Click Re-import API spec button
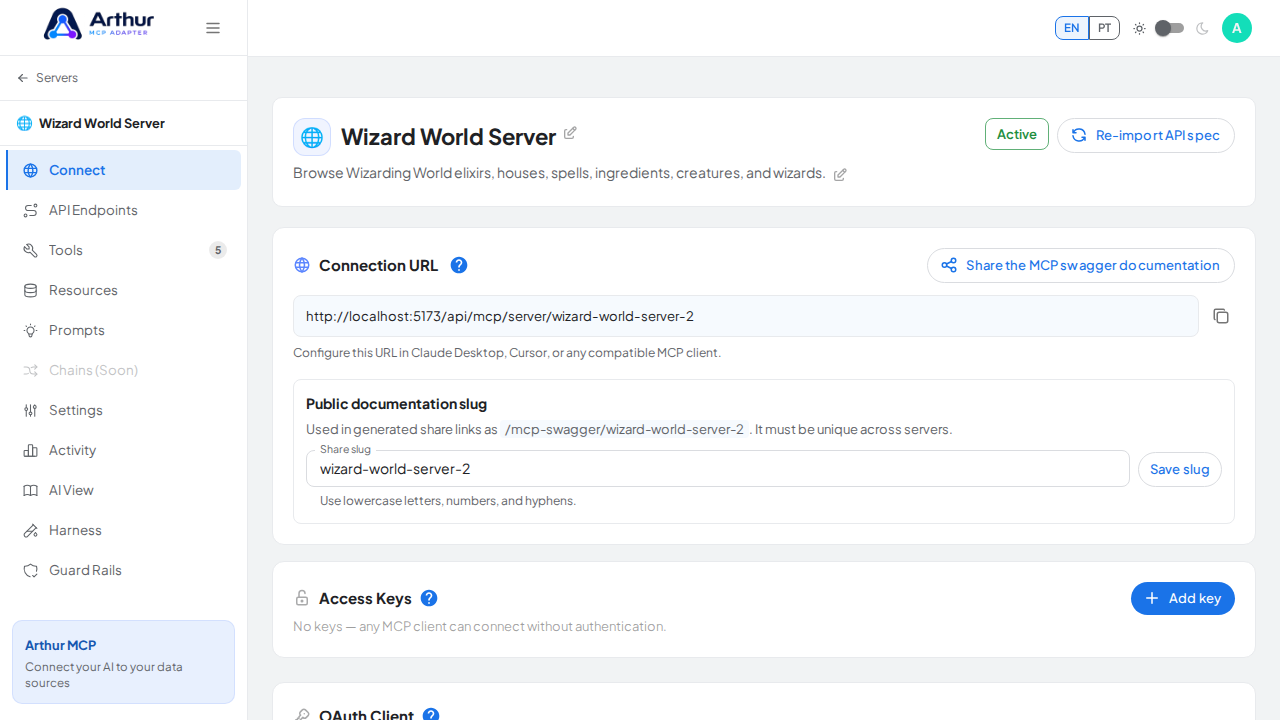 click(1146, 135)
